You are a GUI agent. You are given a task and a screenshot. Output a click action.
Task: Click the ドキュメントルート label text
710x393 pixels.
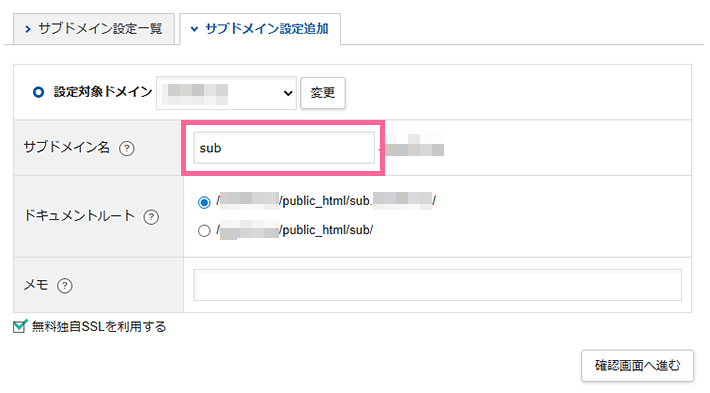(x=80, y=216)
